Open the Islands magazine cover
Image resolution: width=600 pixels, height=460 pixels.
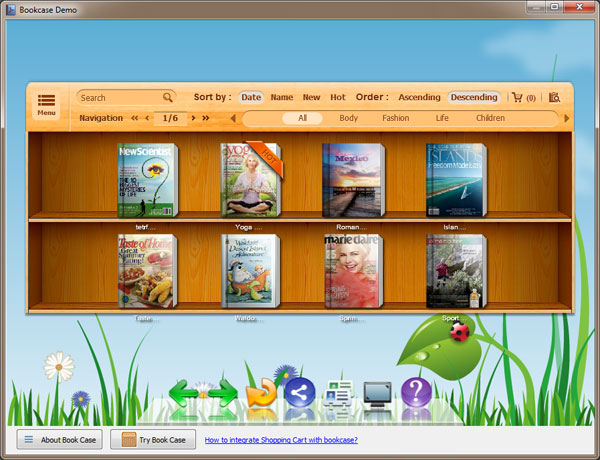tap(456, 180)
